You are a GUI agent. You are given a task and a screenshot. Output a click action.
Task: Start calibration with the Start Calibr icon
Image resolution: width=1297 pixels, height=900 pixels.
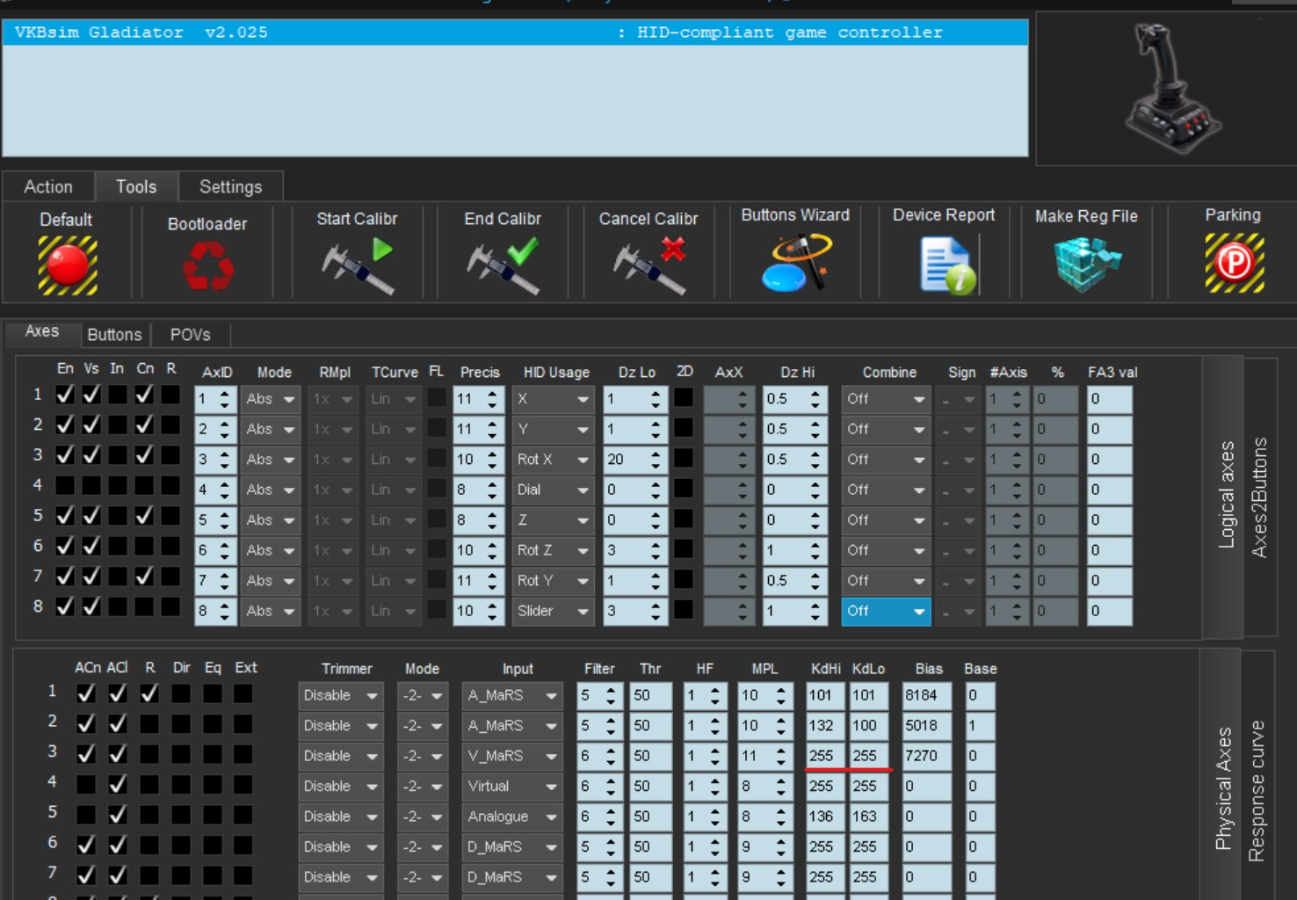click(x=357, y=265)
